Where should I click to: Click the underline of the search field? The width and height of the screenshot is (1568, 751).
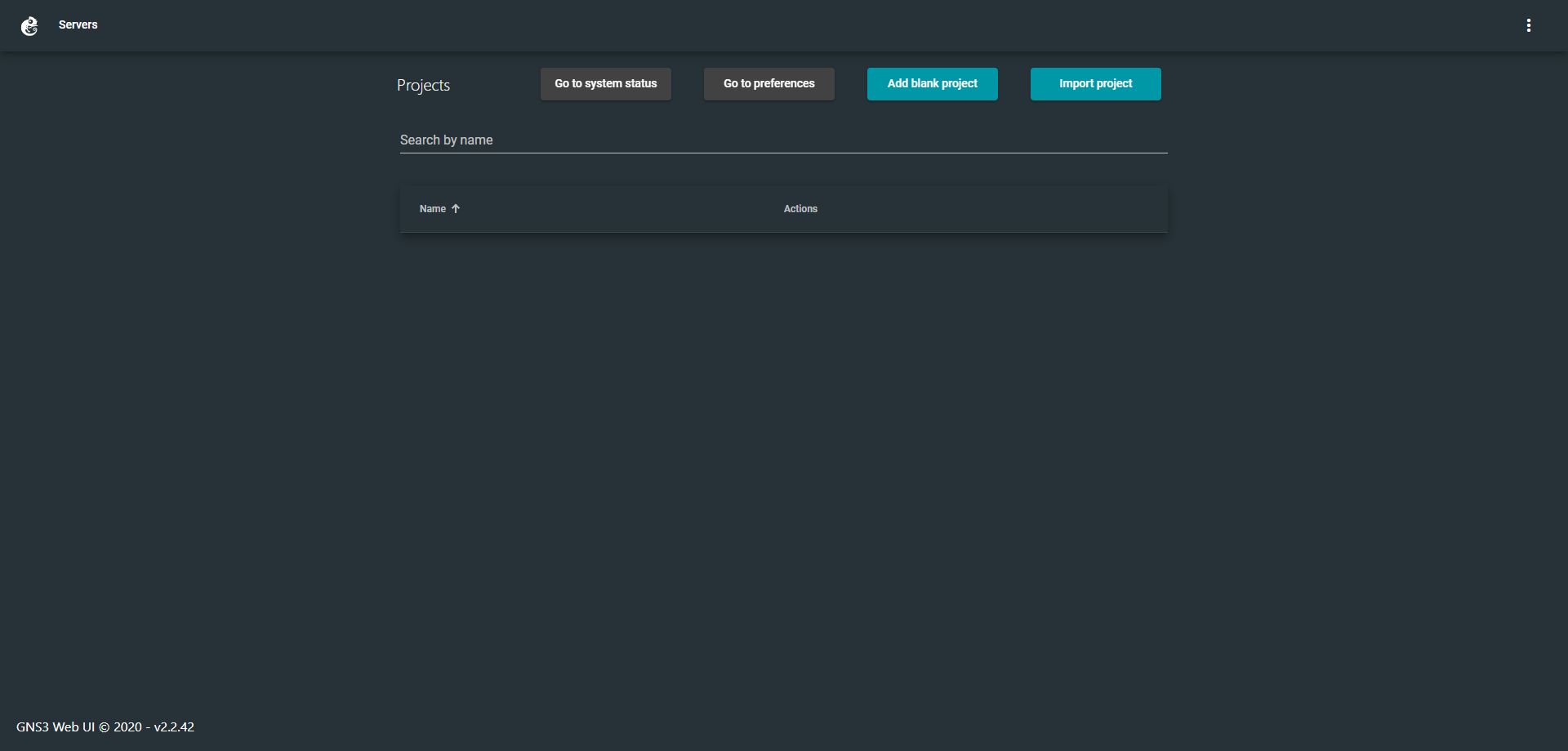tap(782, 153)
